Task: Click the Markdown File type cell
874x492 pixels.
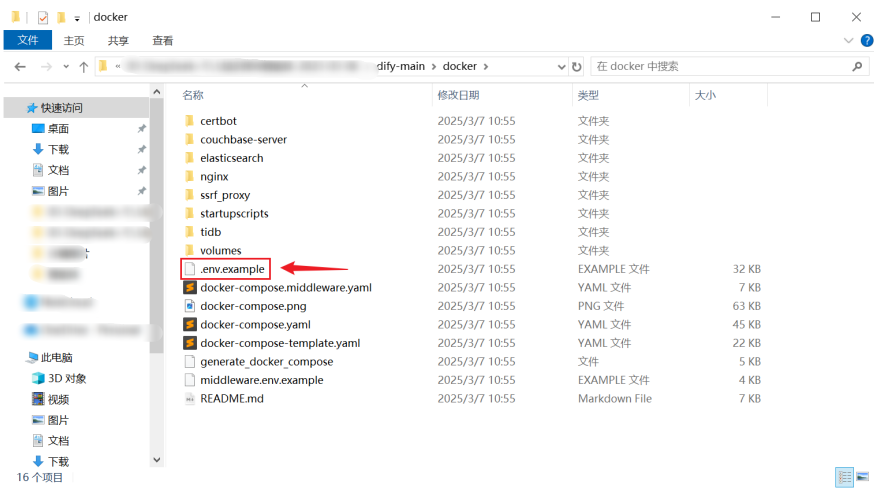Action: [615, 398]
